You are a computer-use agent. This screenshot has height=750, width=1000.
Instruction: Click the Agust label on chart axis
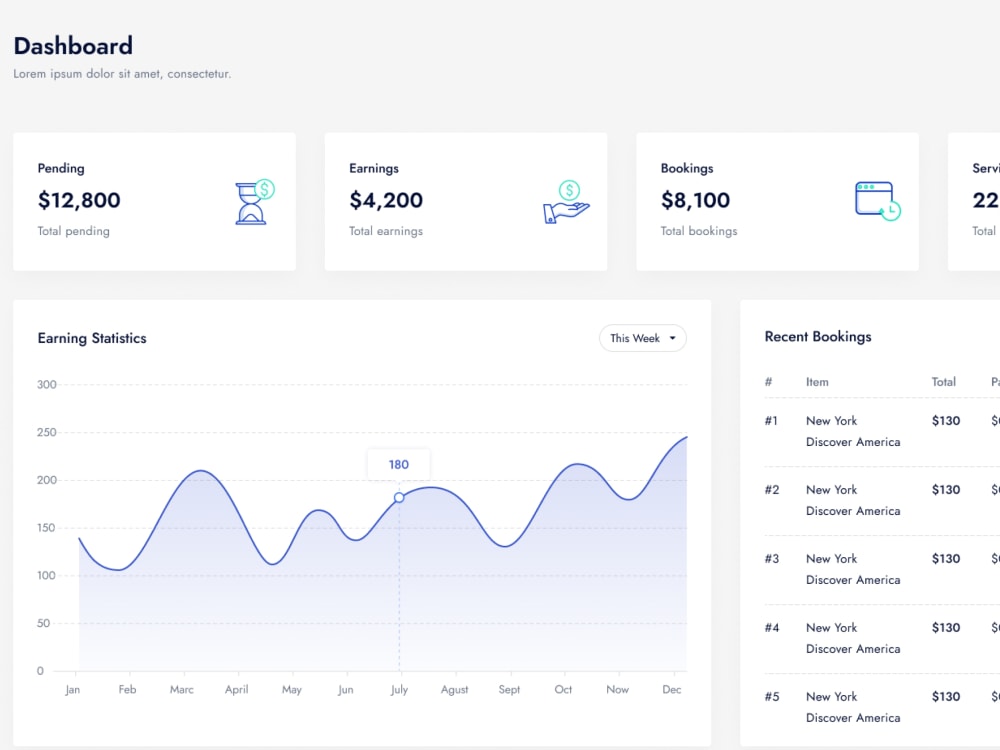tap(454, 689)
